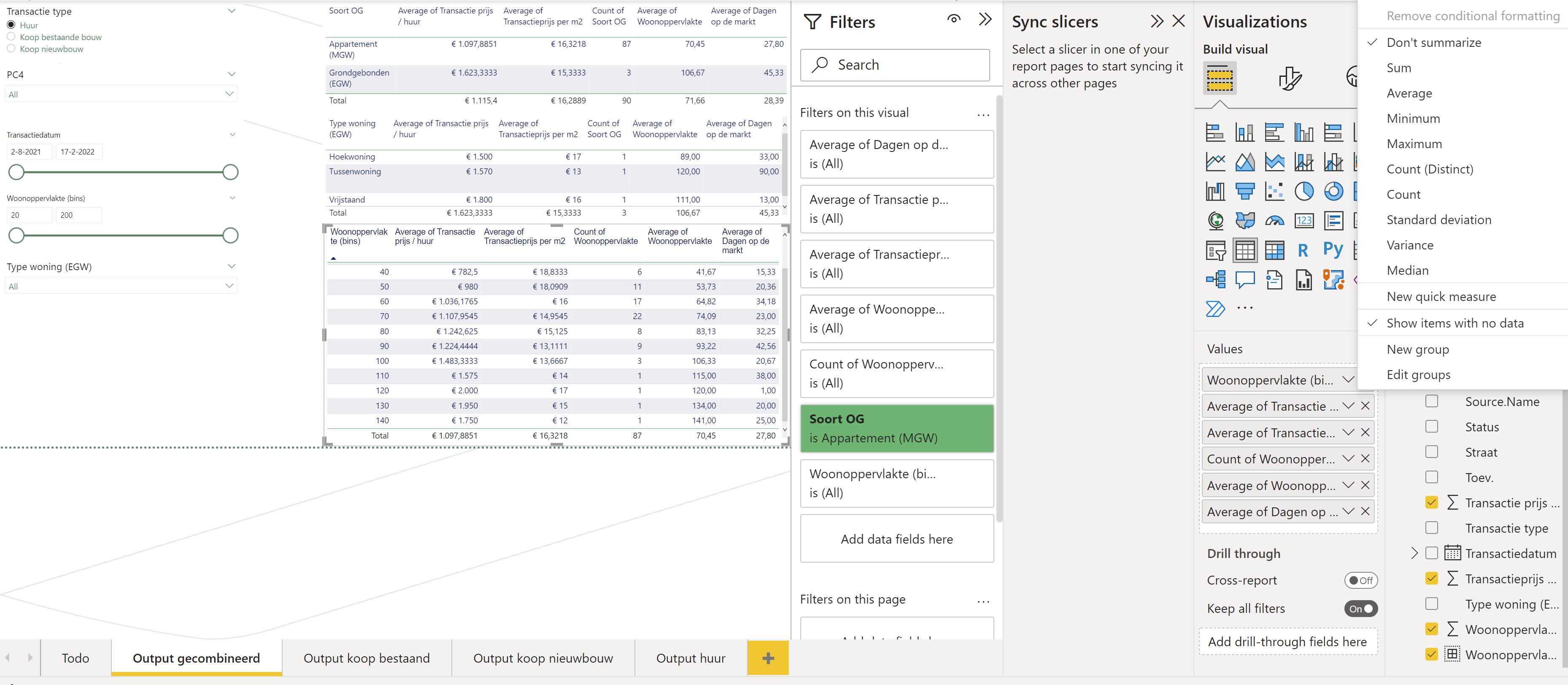1568x685 pixels.
Task: Select the Stacked area chart visual
Action: click(1274, 161)
